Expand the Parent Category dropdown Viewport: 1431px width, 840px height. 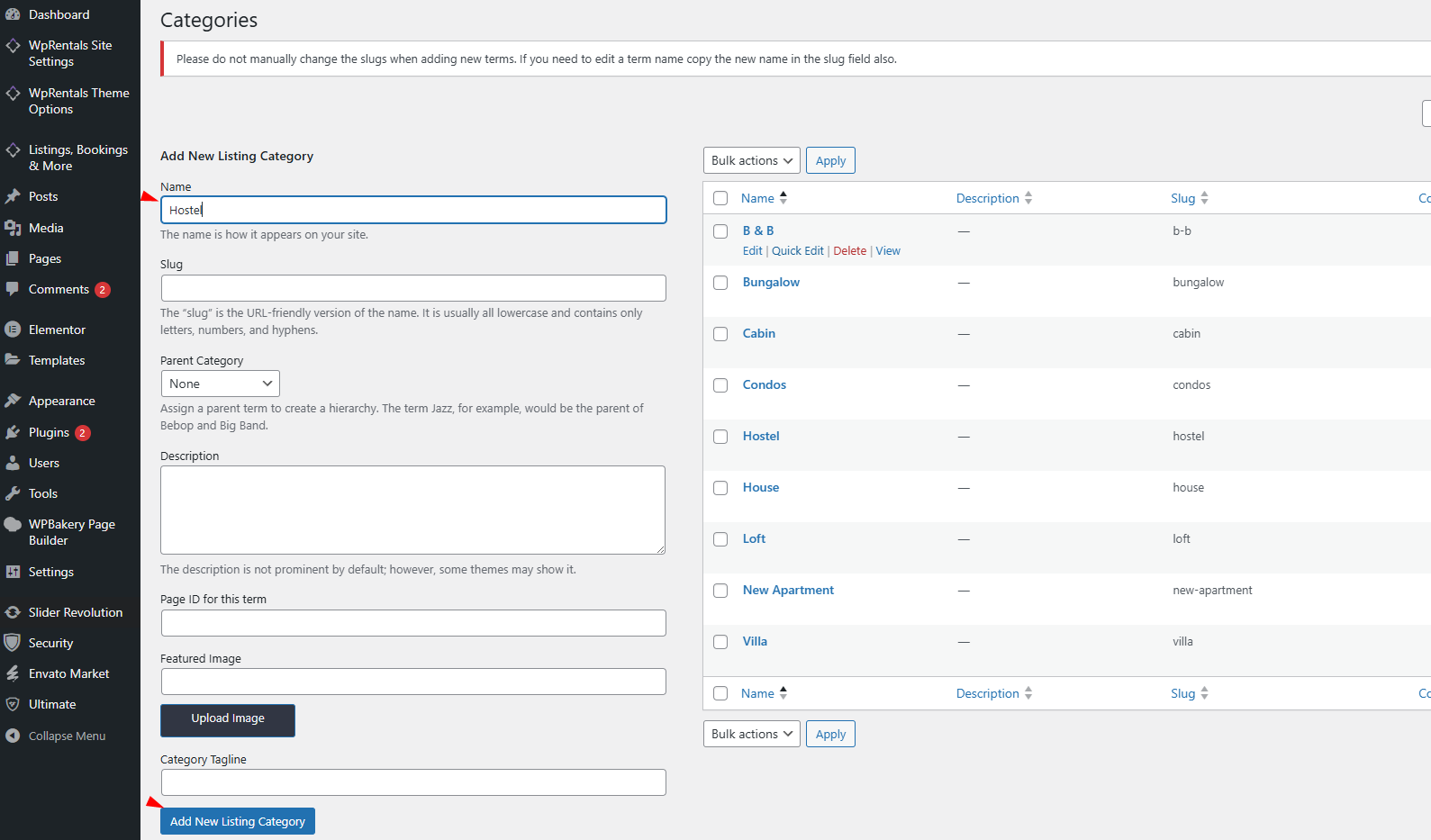coord(220,384)
